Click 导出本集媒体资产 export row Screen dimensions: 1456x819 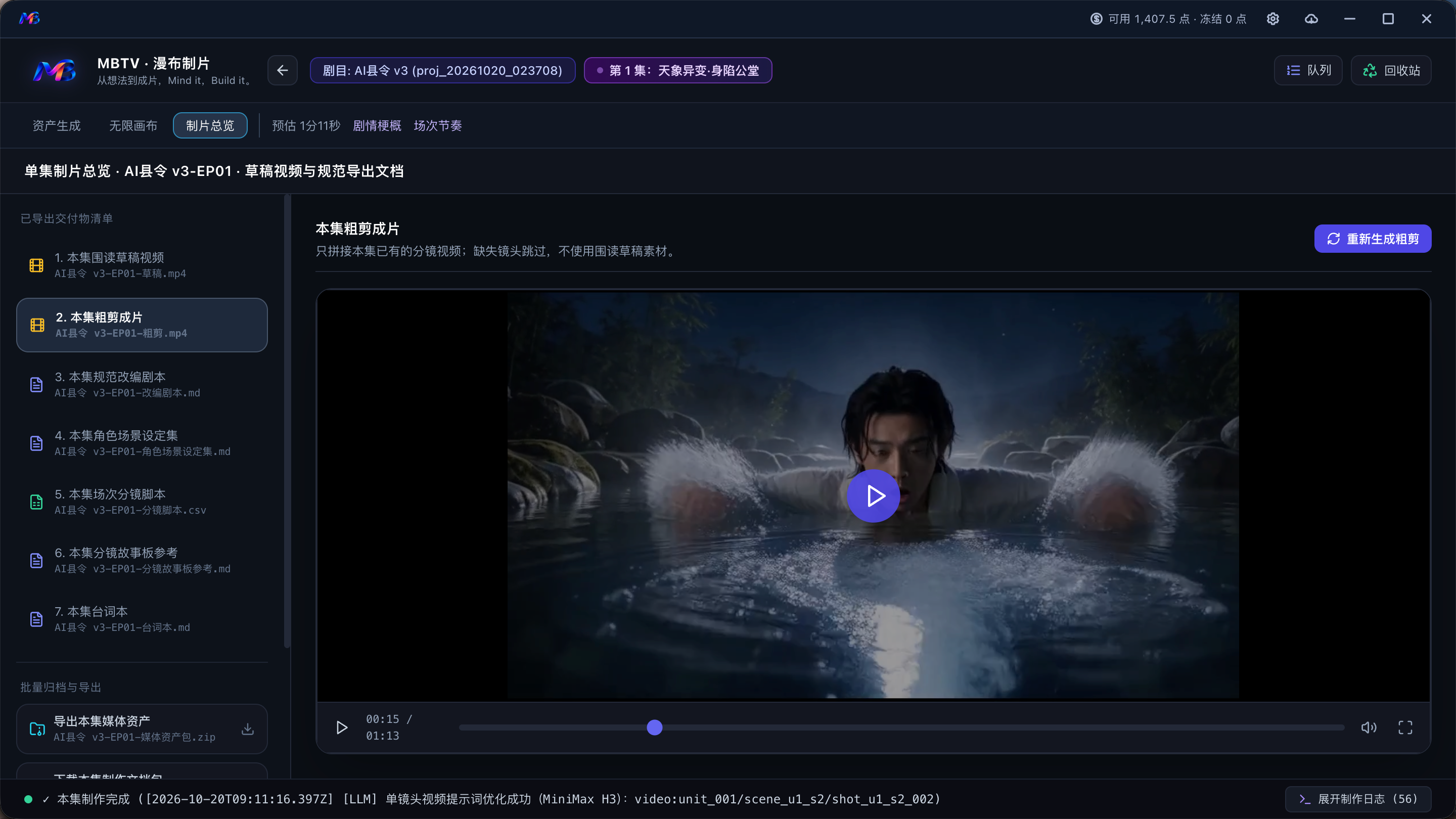142,729
